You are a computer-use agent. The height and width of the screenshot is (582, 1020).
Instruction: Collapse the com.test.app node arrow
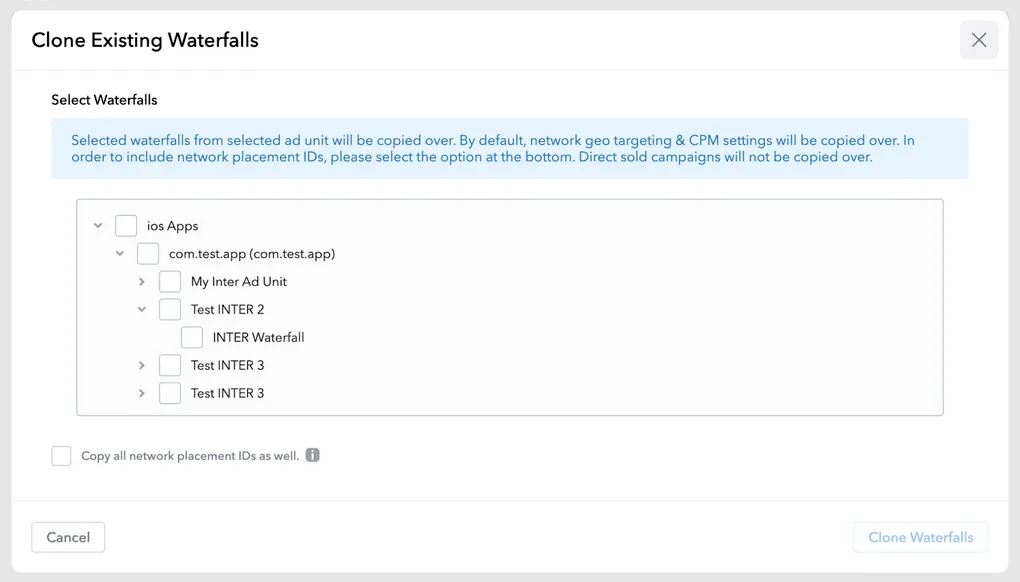pyautogui.click(x=120, y=254)
